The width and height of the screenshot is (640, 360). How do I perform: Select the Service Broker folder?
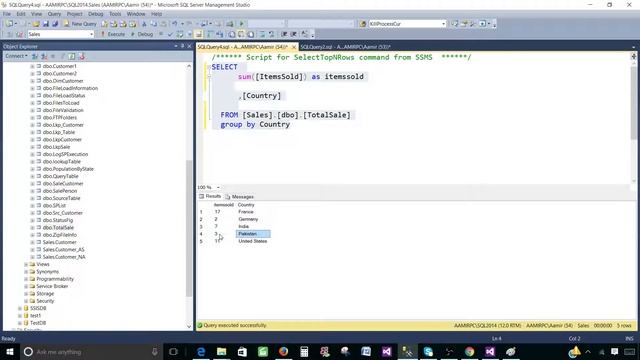coord(52,287)
